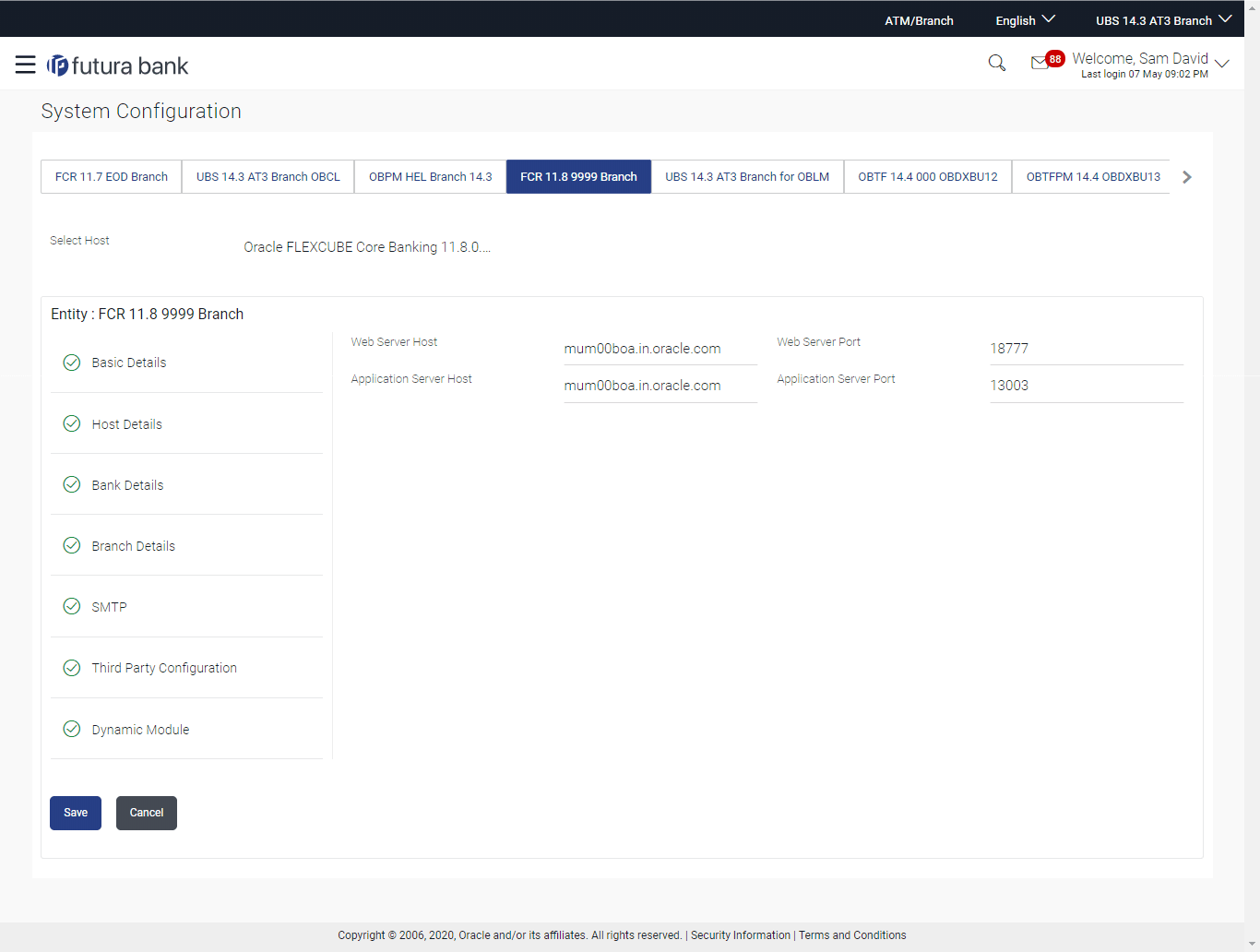
Task: Click the Application Server Port field showing 13003
Action: tap(1087, 386)
